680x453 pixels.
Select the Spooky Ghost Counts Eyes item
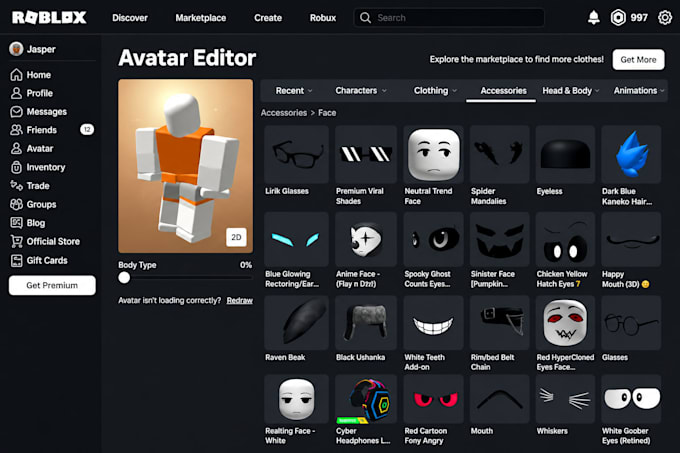tap(433, 239)
